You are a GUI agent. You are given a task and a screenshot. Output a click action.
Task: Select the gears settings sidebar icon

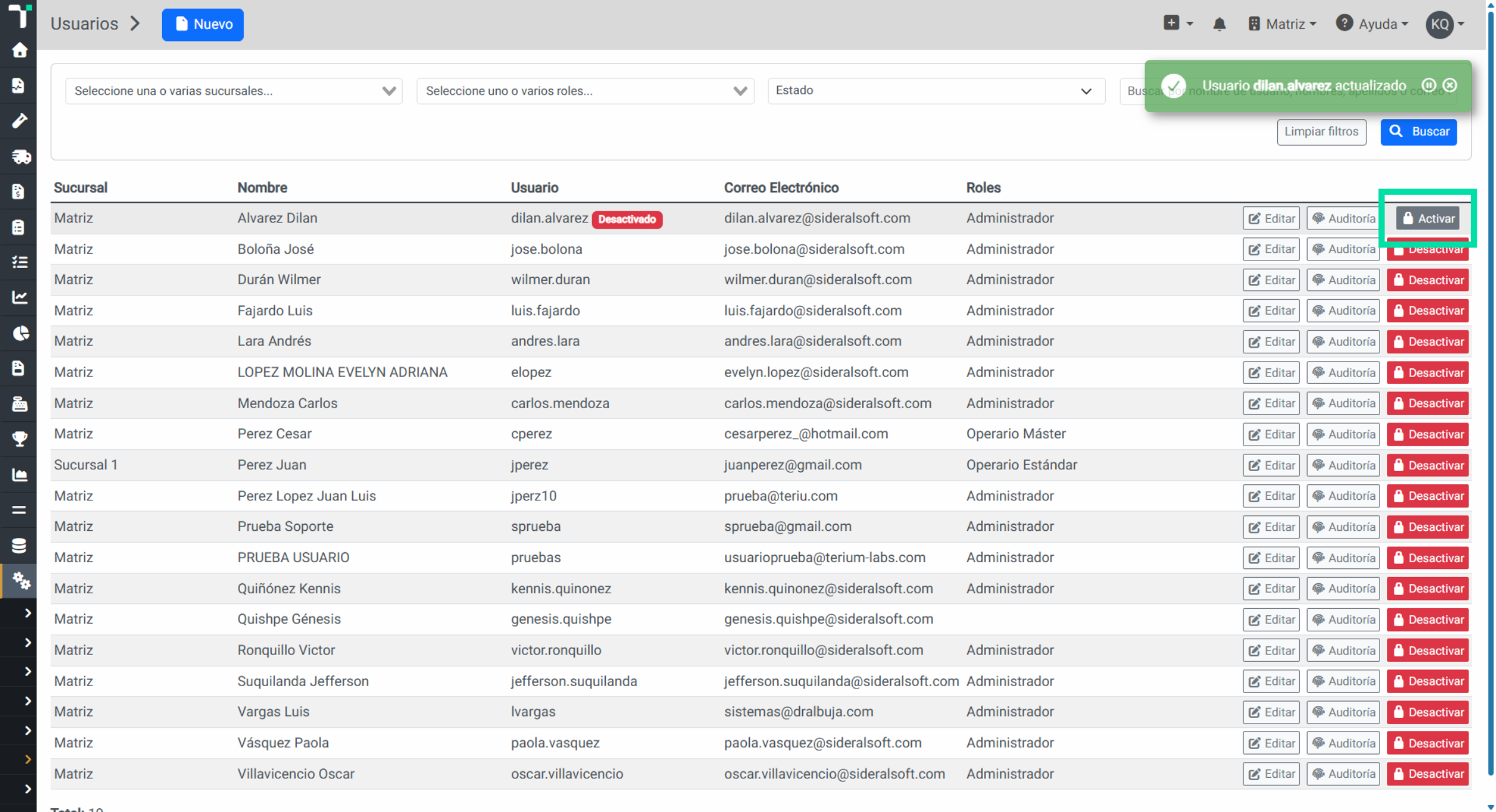(19, 580)
